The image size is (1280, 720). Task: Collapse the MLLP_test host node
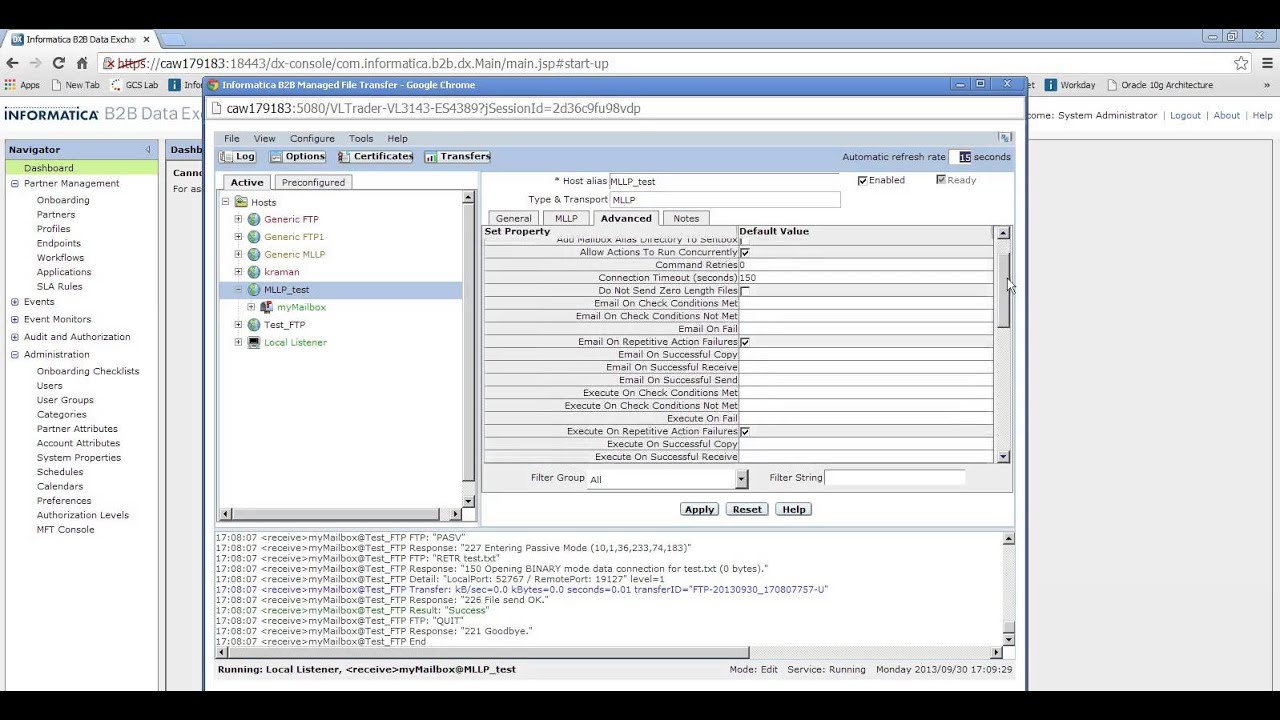(238, 290)
